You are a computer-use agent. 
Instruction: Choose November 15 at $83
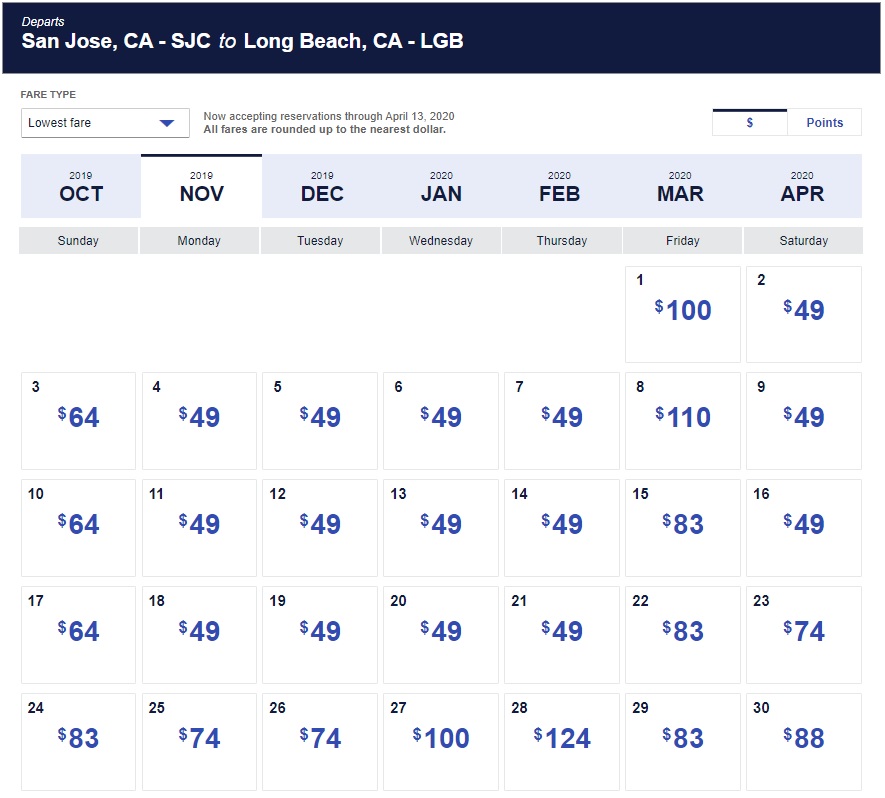pyautogui.click(x=683, y=527)
